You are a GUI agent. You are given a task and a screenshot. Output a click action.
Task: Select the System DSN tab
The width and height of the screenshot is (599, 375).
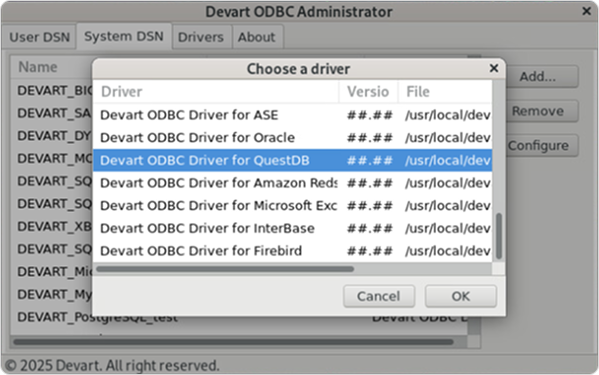coord(124,36)
